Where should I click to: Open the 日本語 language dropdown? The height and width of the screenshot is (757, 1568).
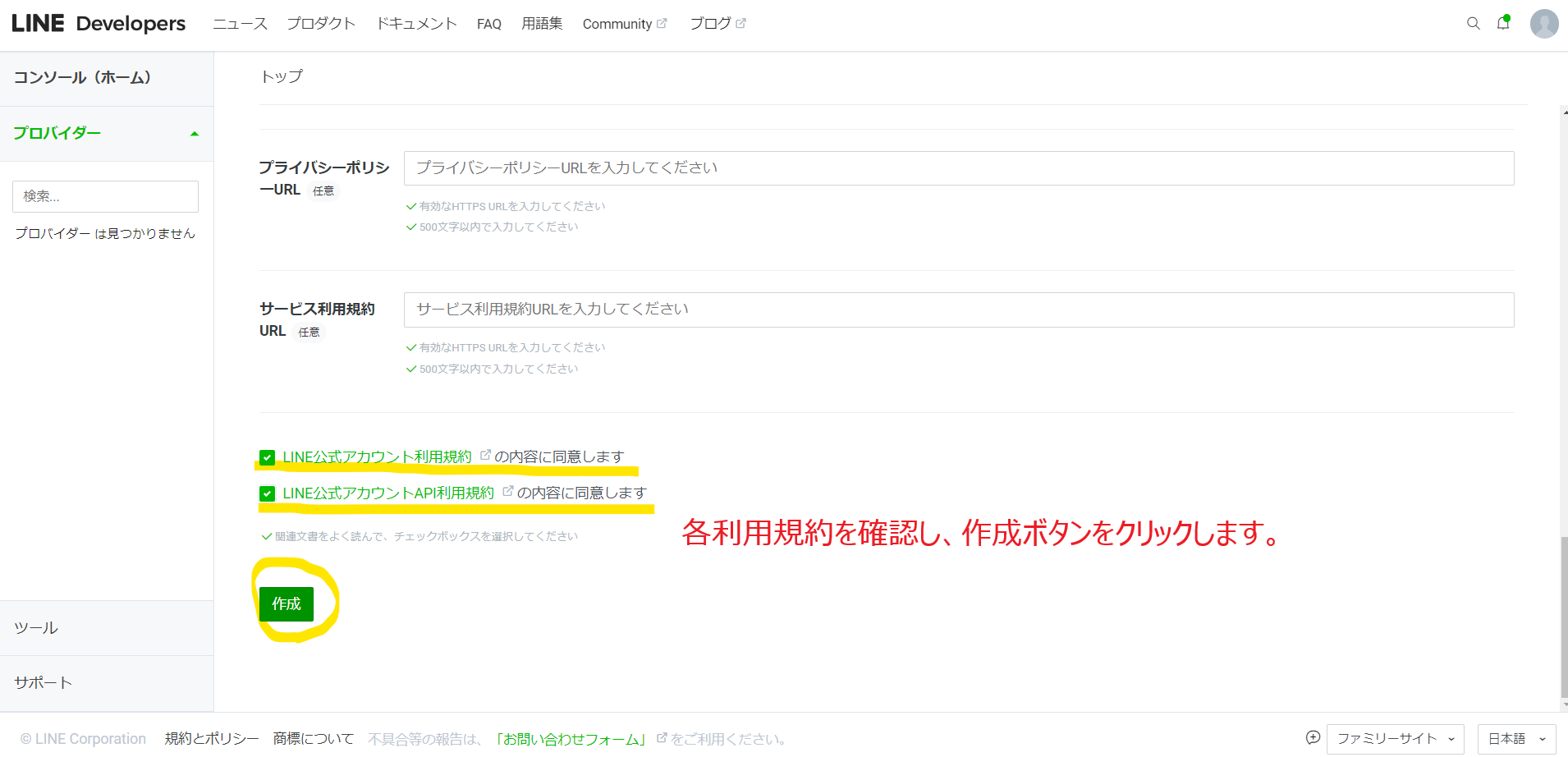[x=1515, y=739]
